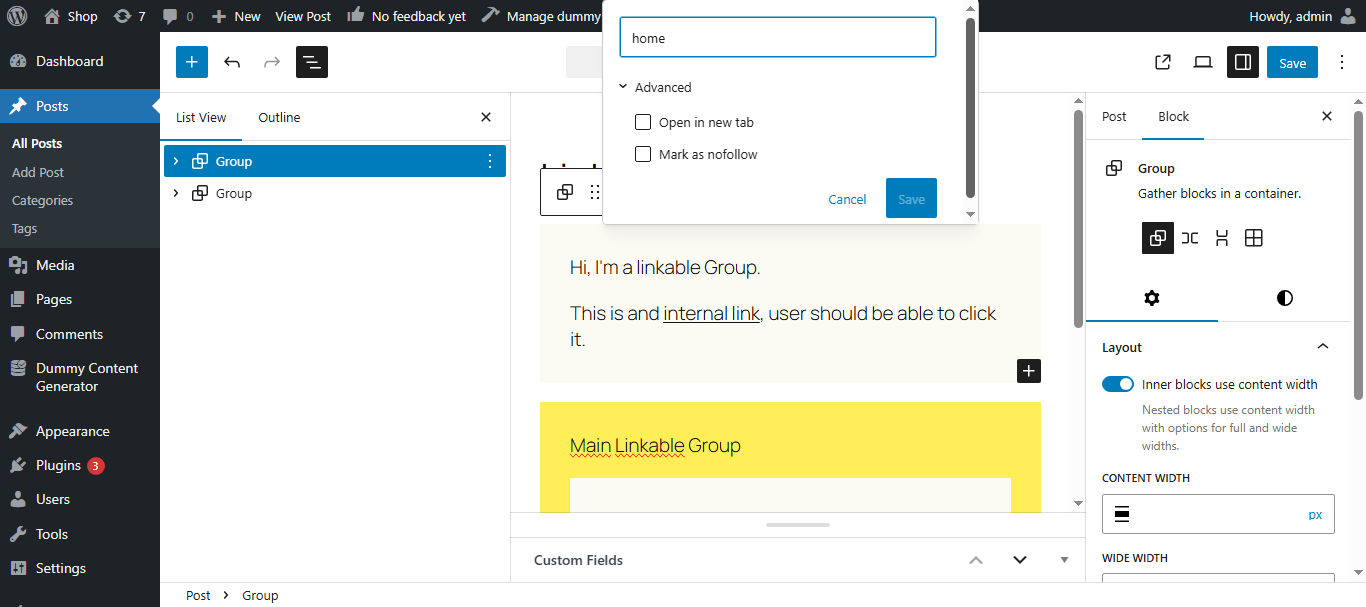1366x607 pixels.
Task: Open the editor Options three-dot menu
Action: [1342, 62]
